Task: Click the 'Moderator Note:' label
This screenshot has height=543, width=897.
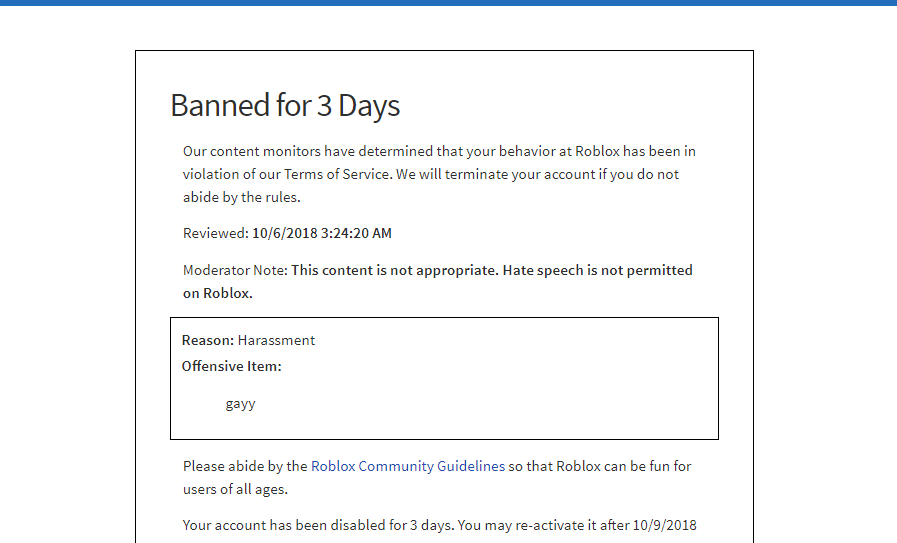Action: click(x=235, y=270)
